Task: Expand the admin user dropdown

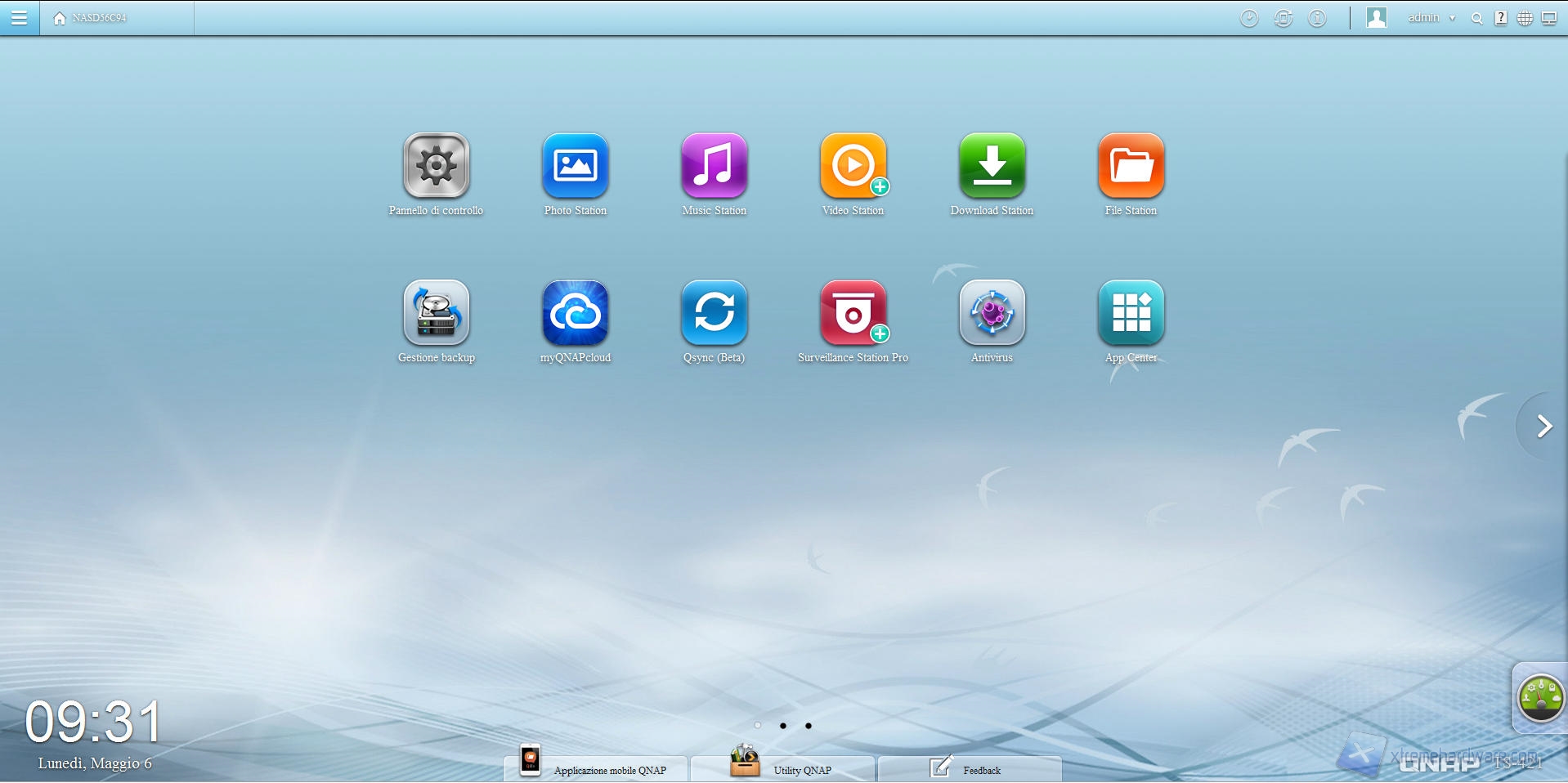Action: point(1431,18)
